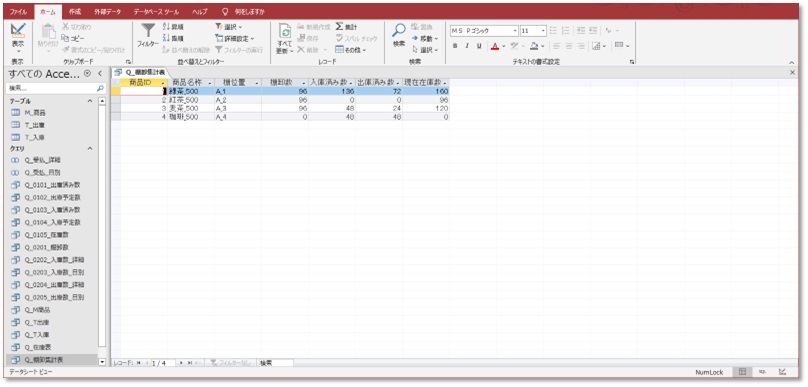
Task: Select the Q_棚卸集計表 document tab
Action: tap(141, 73)
